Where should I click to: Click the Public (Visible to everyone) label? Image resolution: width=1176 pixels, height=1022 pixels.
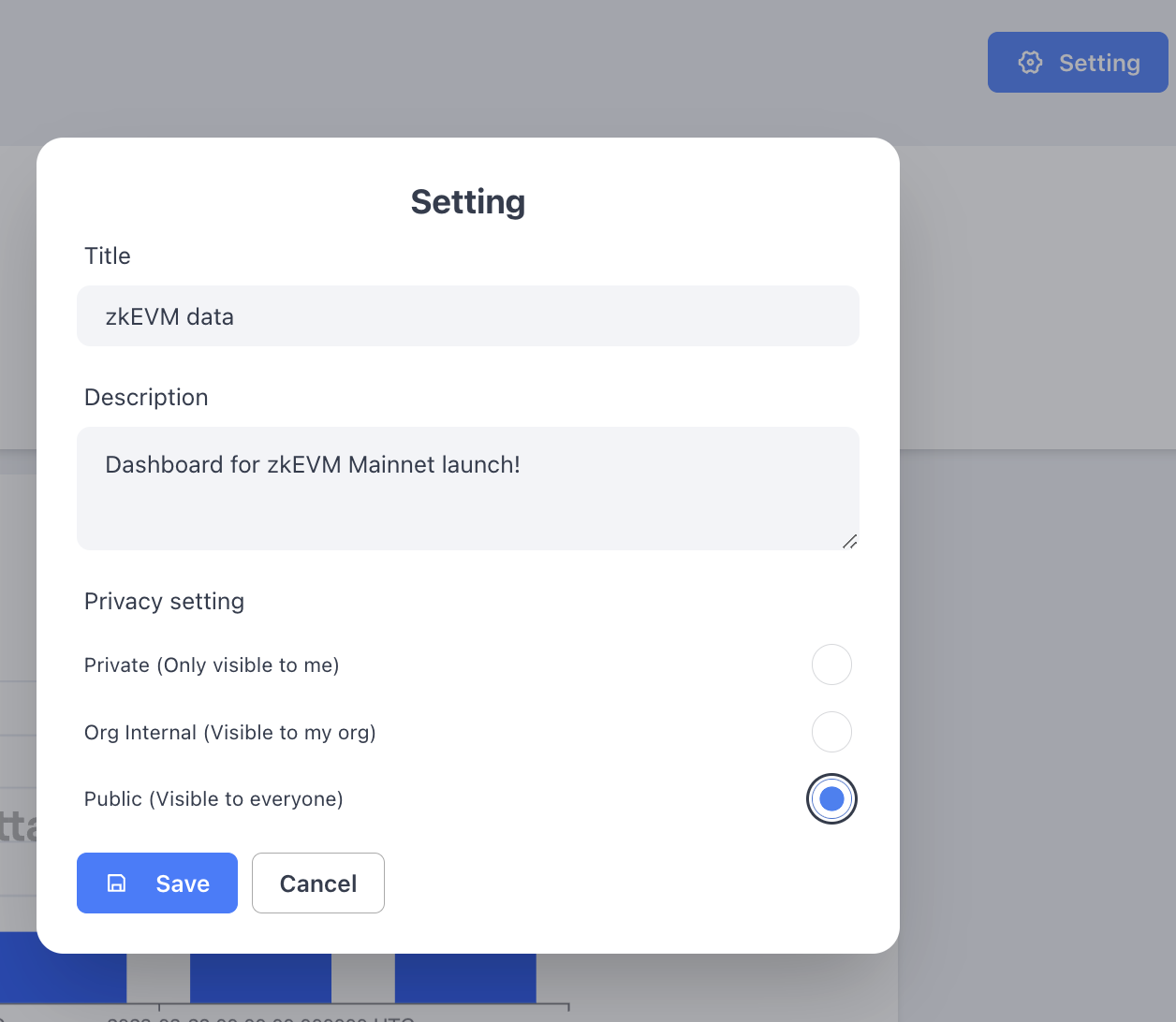click(213, 799)
